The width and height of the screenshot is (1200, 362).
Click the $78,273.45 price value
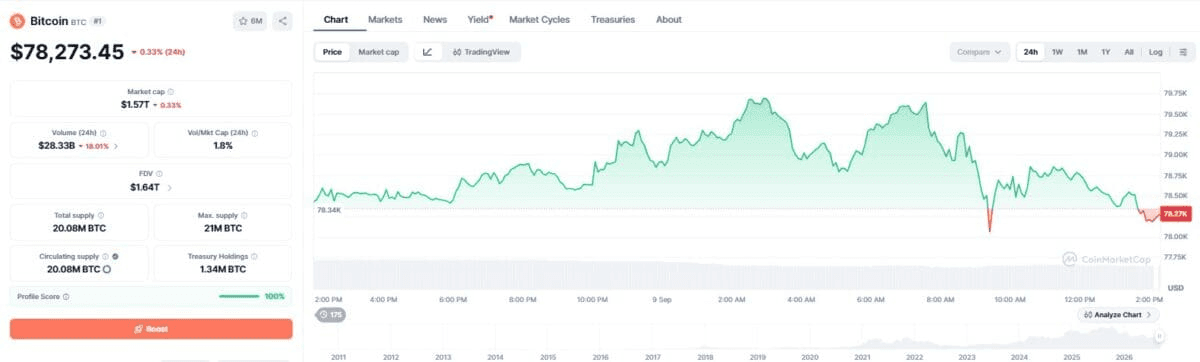tap(68, 52)
